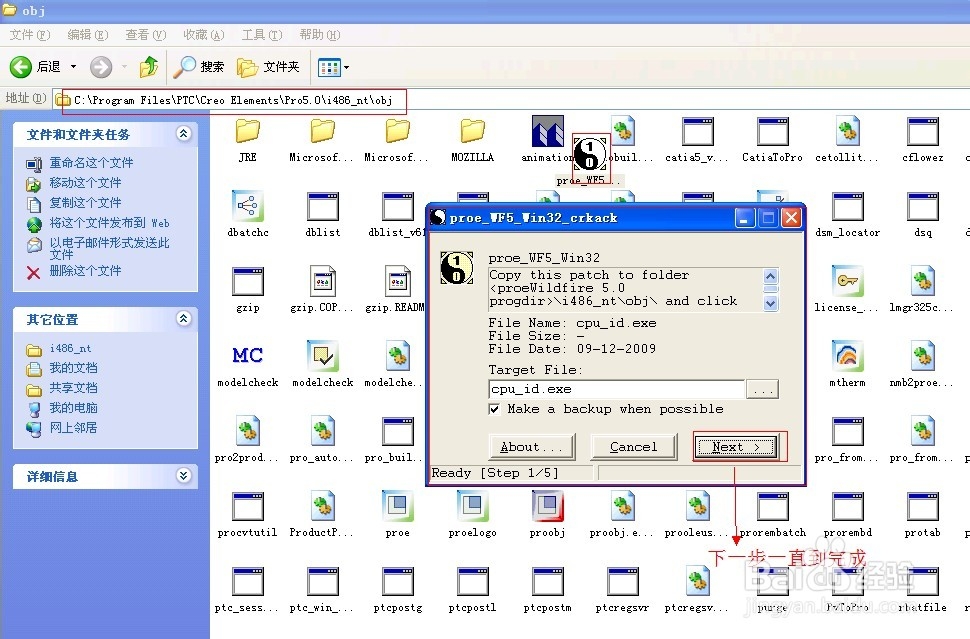Screen dimensions: 970x639
Task: Select the proe_WF5 yin-yang patch icon
Action: pyautogui.click(x=589, y=153)
